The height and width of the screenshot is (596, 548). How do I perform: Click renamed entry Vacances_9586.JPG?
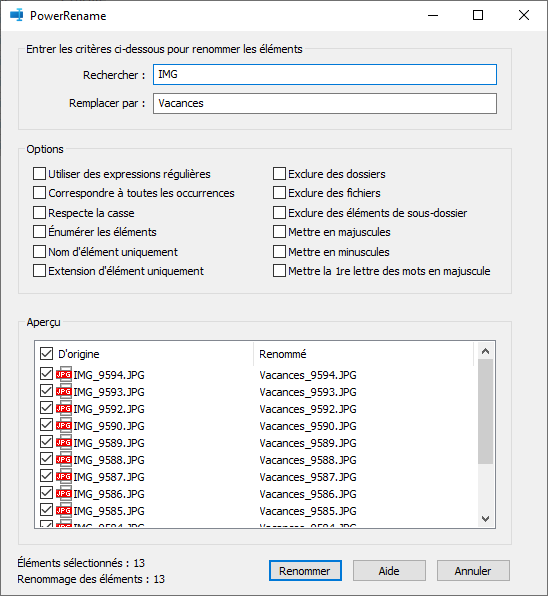(x=308, y=494)
